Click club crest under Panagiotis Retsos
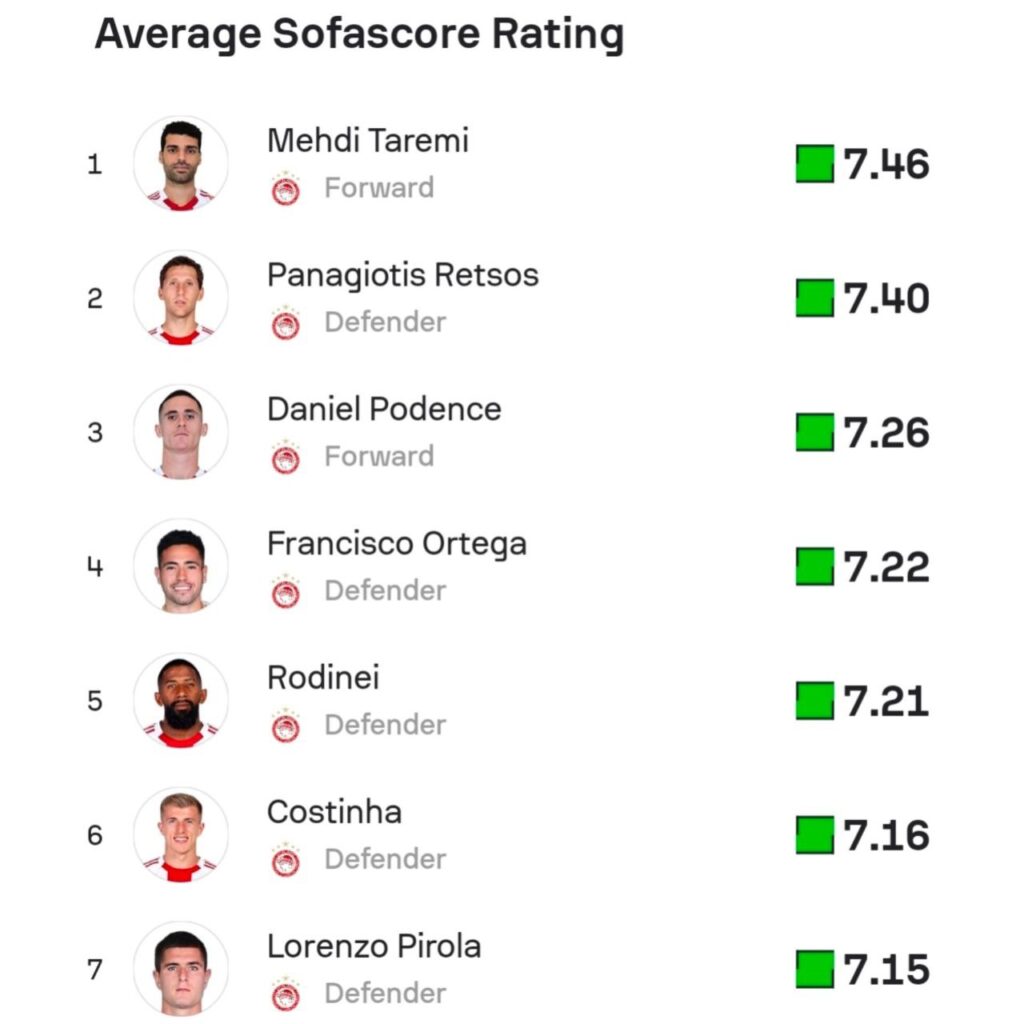 [286, 323]
